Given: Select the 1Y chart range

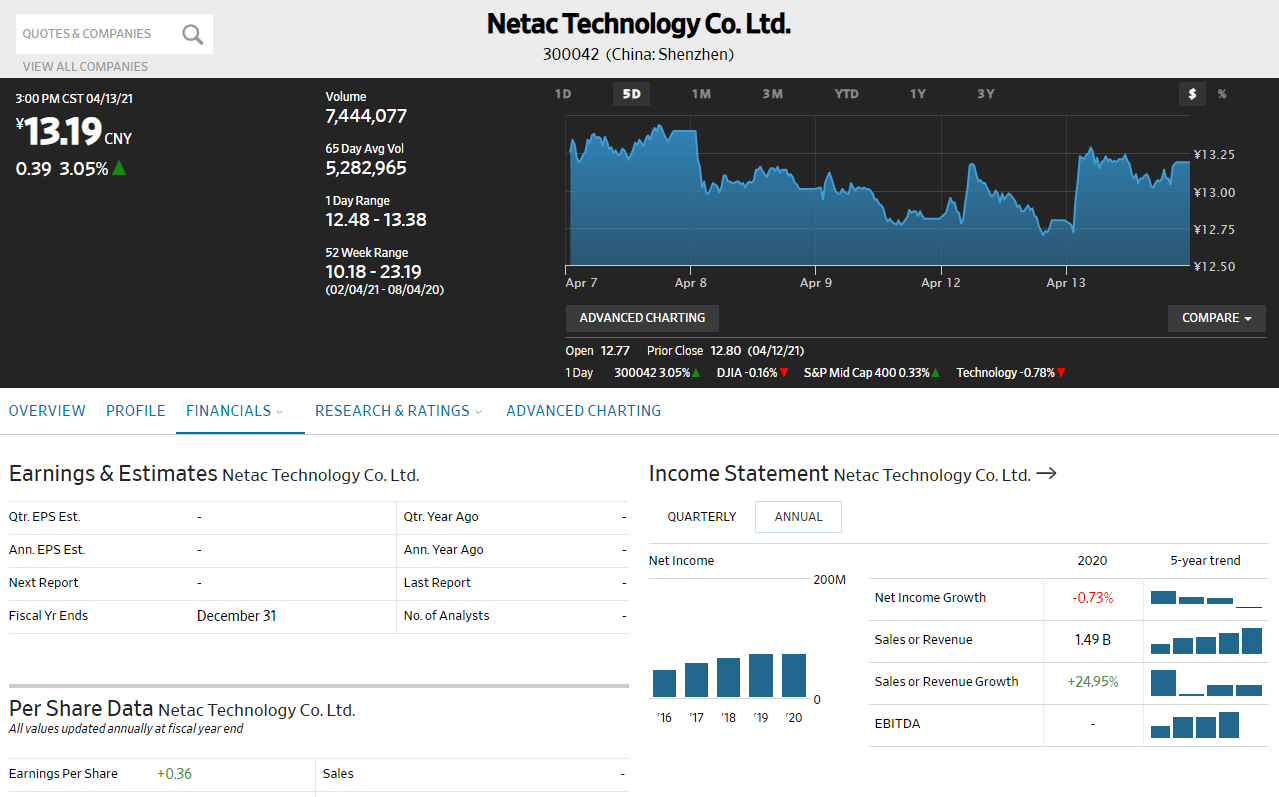Looking at the screenshot, I should (x=917, y=94).
